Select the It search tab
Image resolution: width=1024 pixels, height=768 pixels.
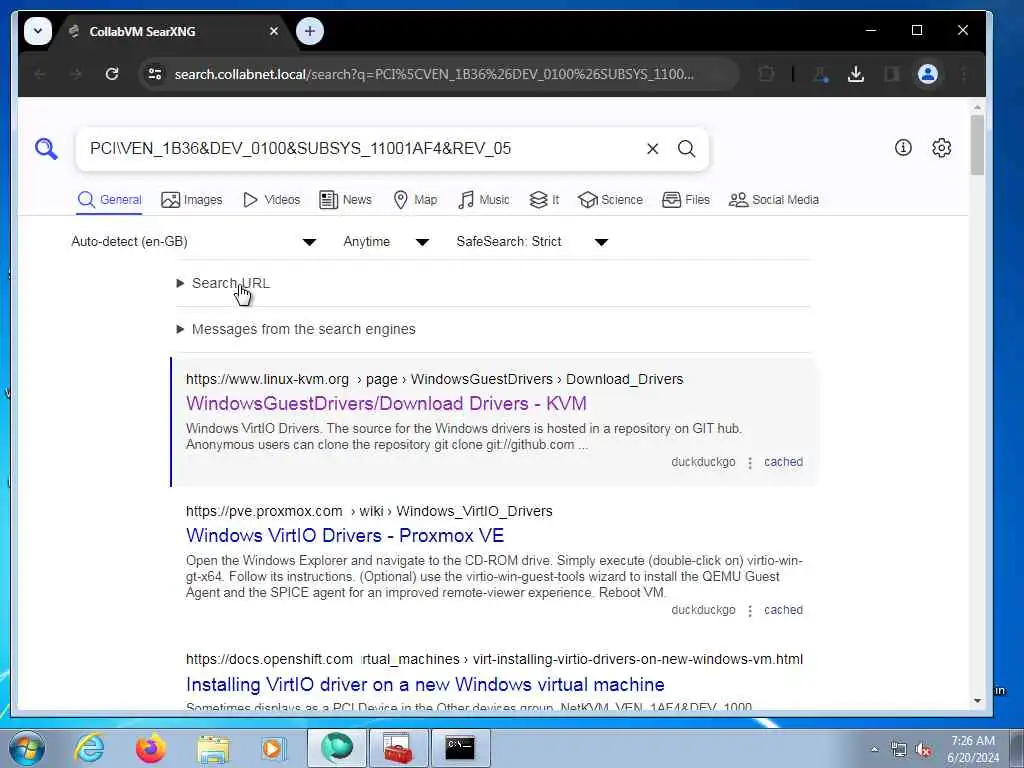(544, 200)
